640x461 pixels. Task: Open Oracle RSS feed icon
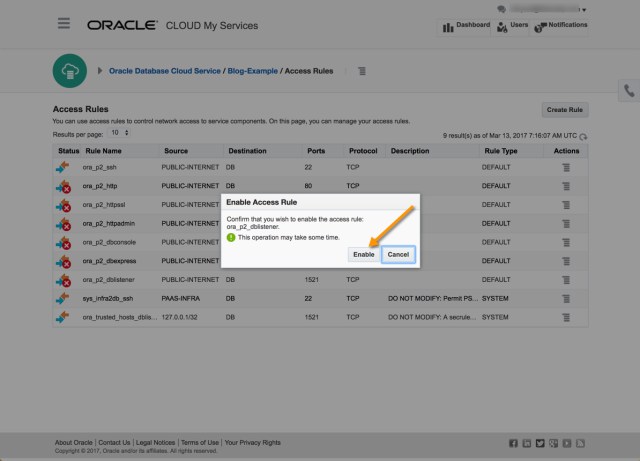click(580, 443)
